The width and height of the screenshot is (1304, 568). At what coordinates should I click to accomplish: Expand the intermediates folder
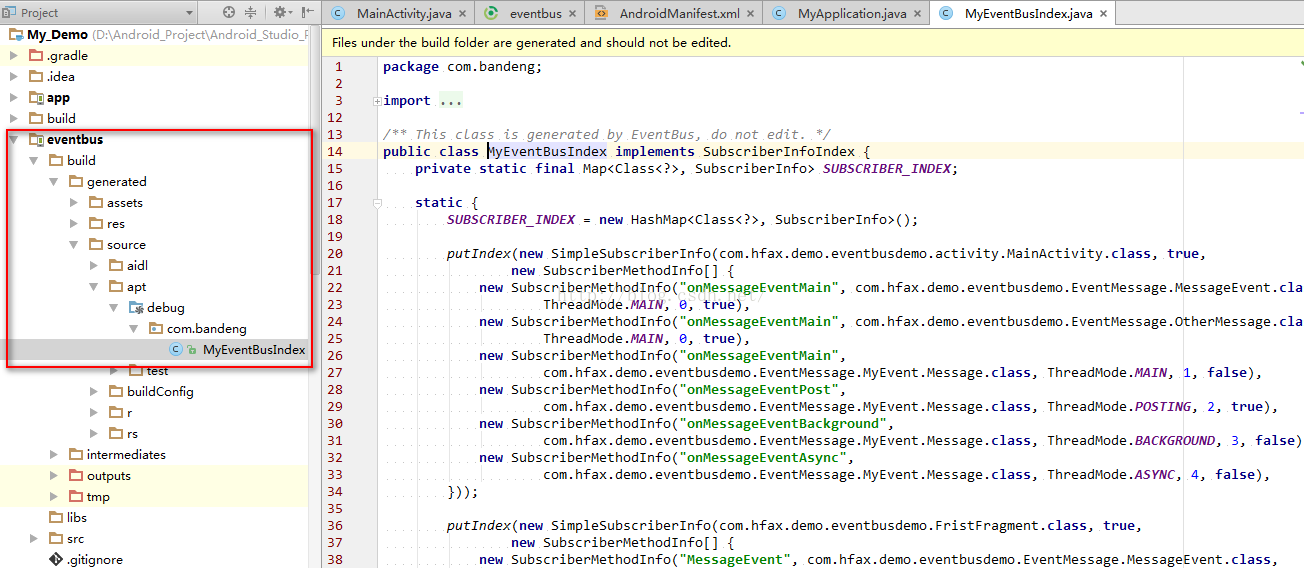point(53,455)
